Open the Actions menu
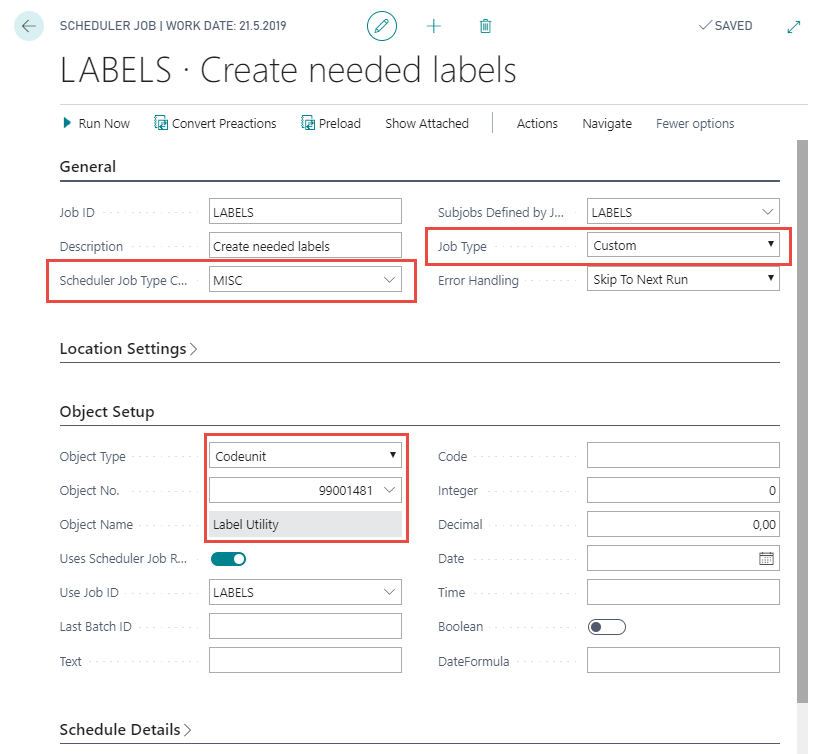Screen dimensions: 828x754 click(x=537, y=123)
